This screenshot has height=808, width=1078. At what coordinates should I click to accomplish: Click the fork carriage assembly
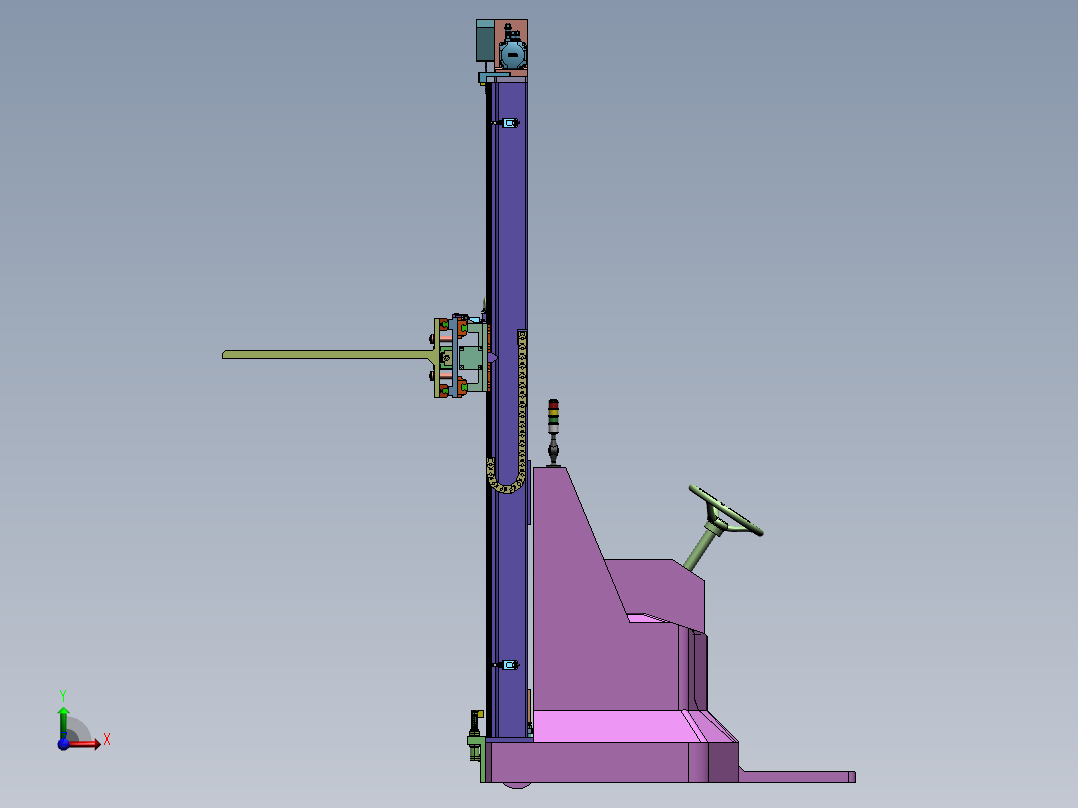pyautogui.click(x=461, y=356)
